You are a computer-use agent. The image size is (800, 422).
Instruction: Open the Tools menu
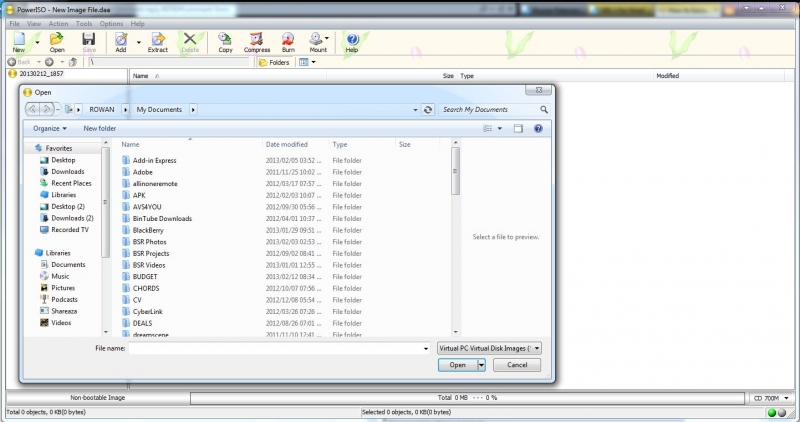pos(84,23)
